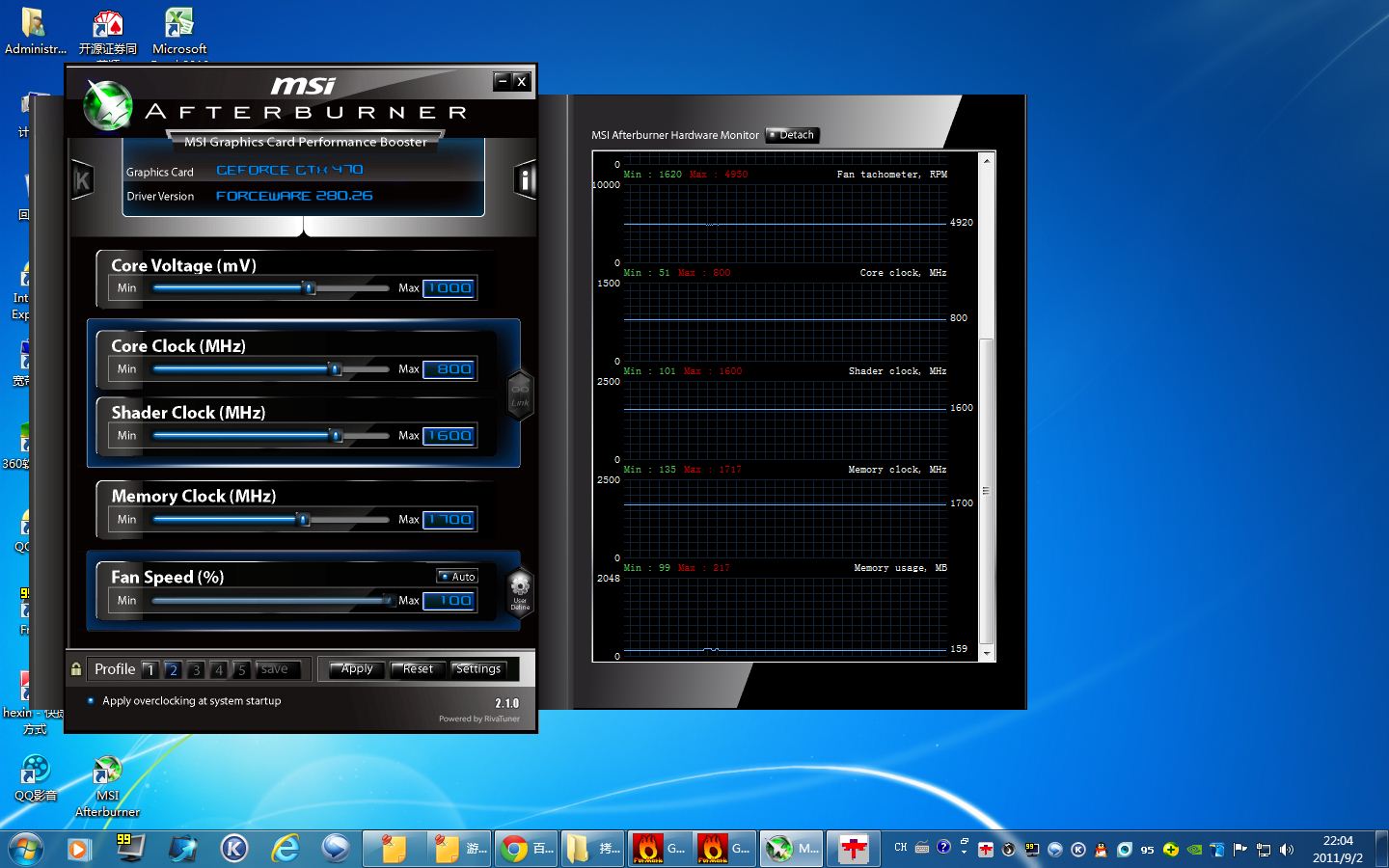Click the hardware monitor scroll down arrow

(x=986, y=653)
